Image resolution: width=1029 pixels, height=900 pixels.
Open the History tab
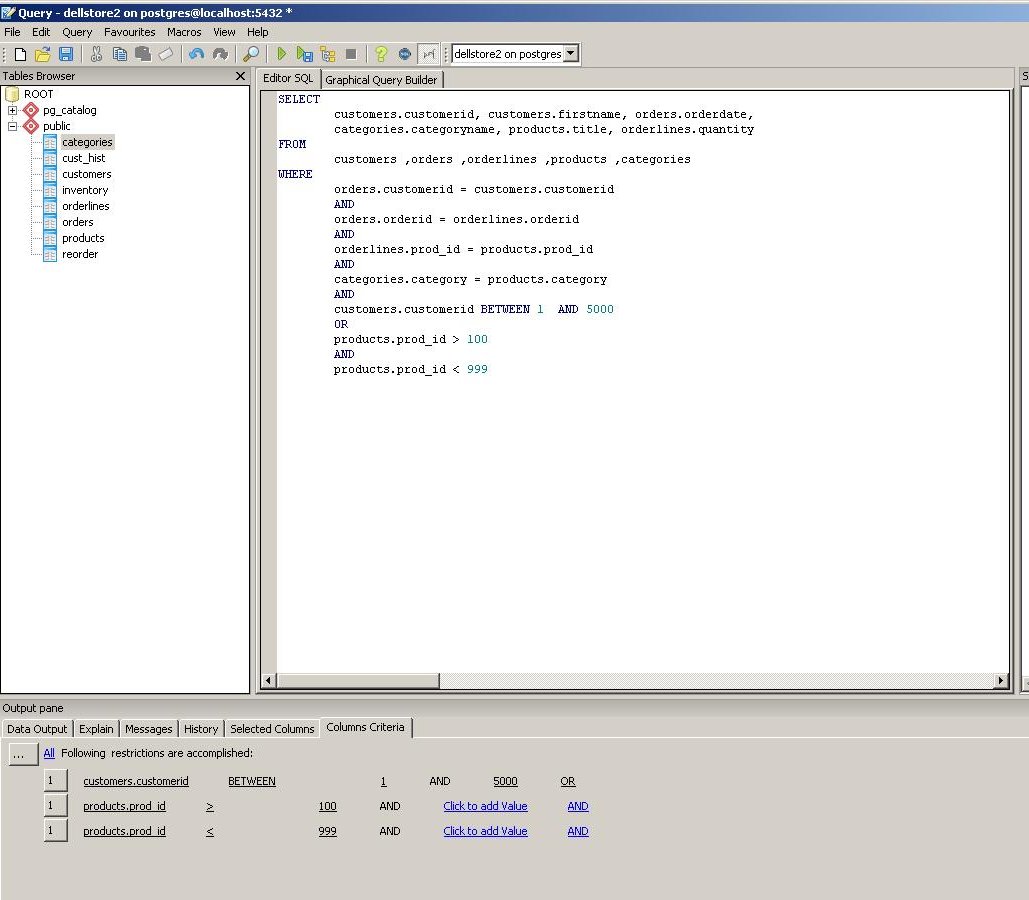point(201,729)
